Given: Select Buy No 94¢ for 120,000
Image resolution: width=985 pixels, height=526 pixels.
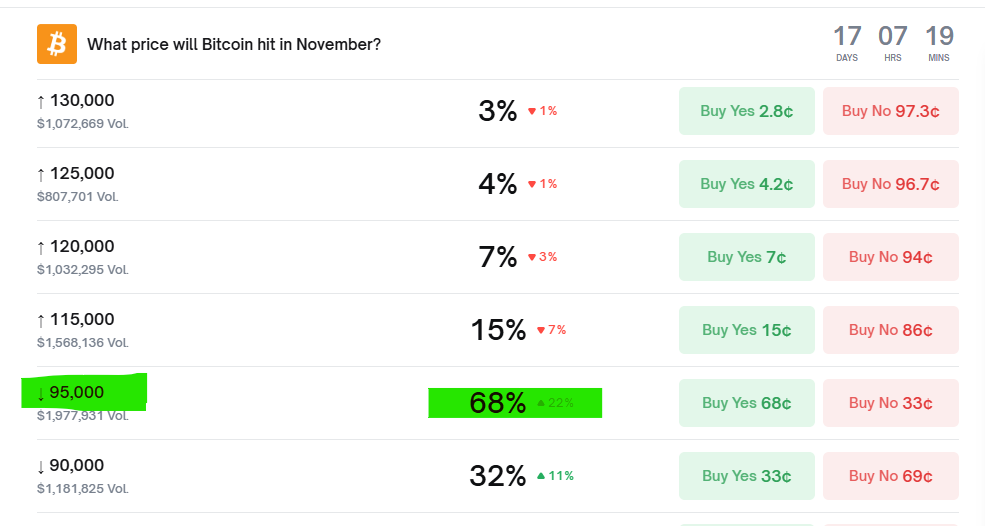Looking at the screenshot, I should [x=890, y=257].
